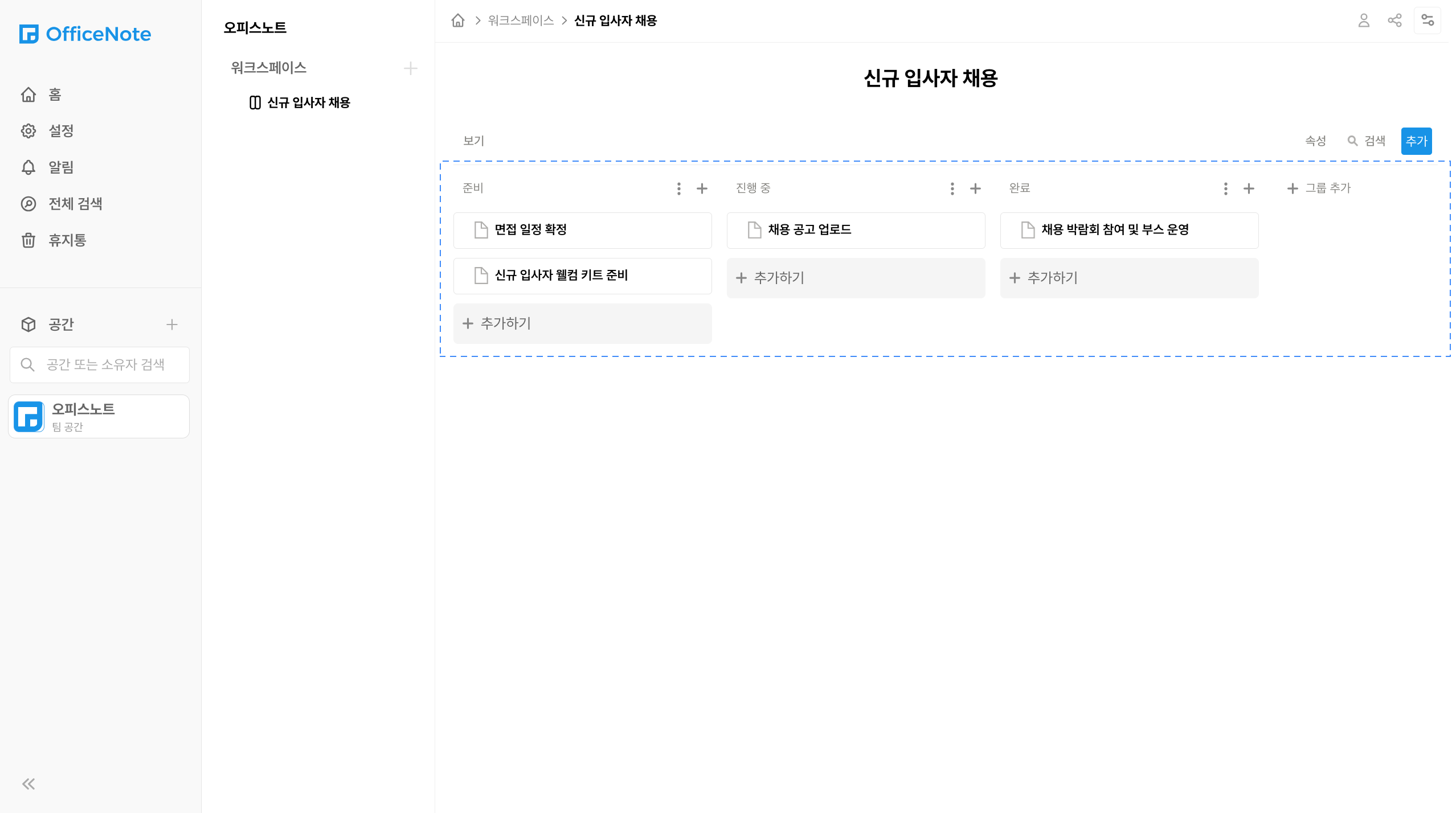
Task: Click 추가하기 under the 진행 중 column
Action: coord(856,278)
